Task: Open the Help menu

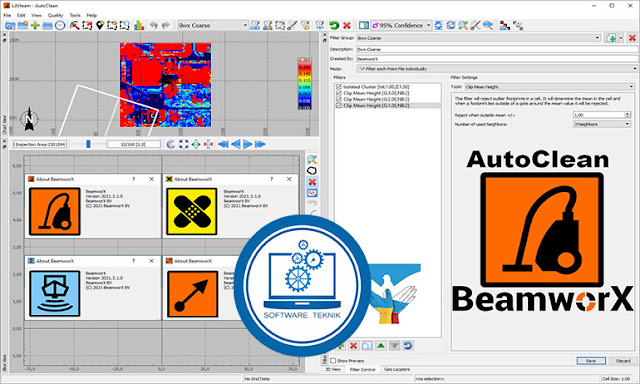Action: coord(92,15)
